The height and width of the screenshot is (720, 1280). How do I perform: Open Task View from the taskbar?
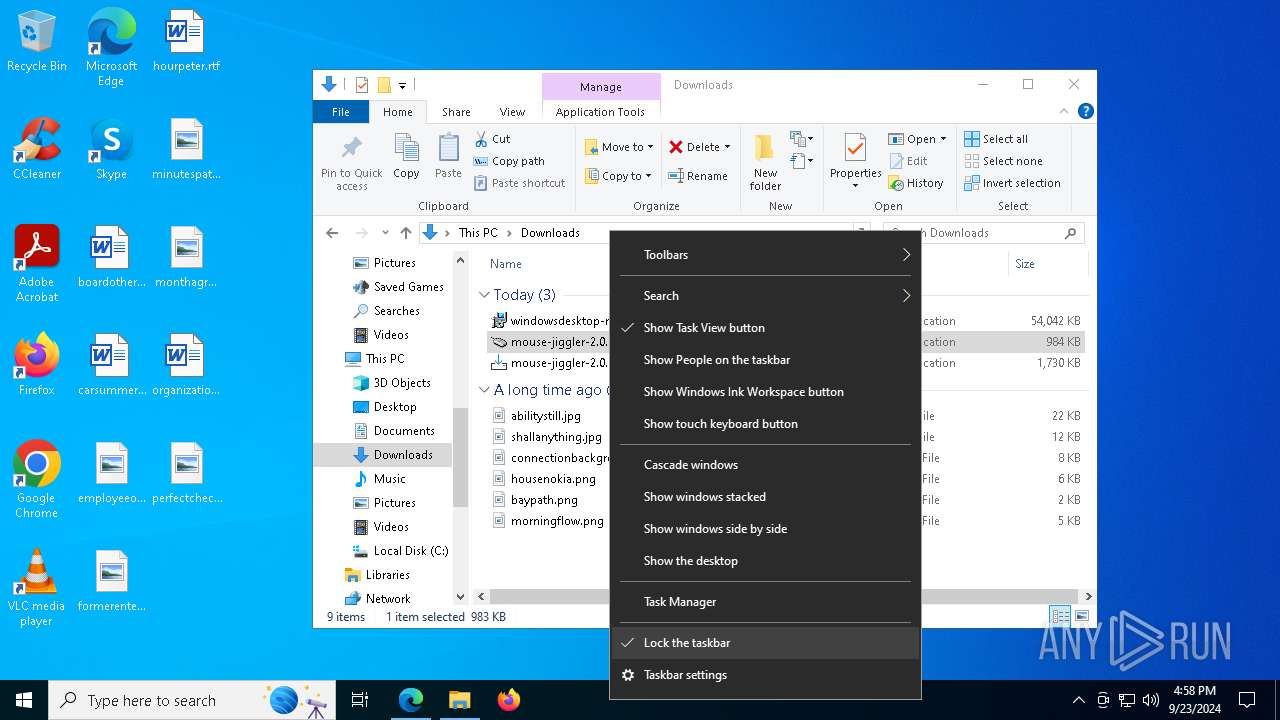pyautogui.click(x=360, y=700)
